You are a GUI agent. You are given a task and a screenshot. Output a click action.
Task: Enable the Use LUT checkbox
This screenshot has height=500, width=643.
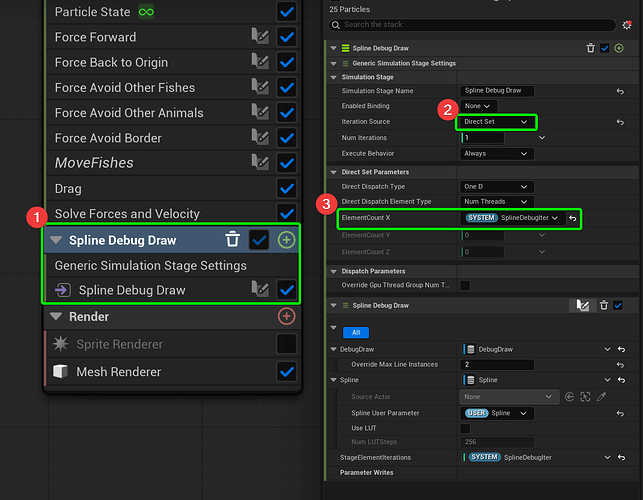[x=465, y=428]
